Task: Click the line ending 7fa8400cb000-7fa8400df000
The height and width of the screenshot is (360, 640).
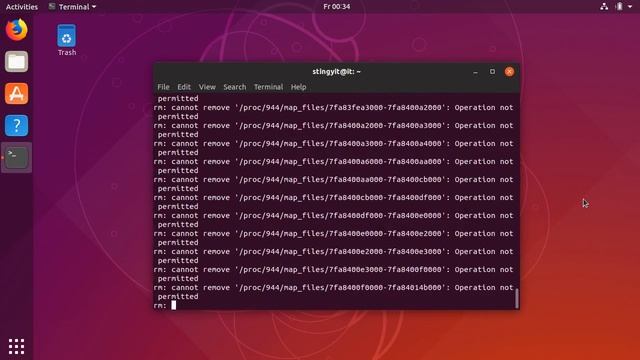Action: pos(333,198)
